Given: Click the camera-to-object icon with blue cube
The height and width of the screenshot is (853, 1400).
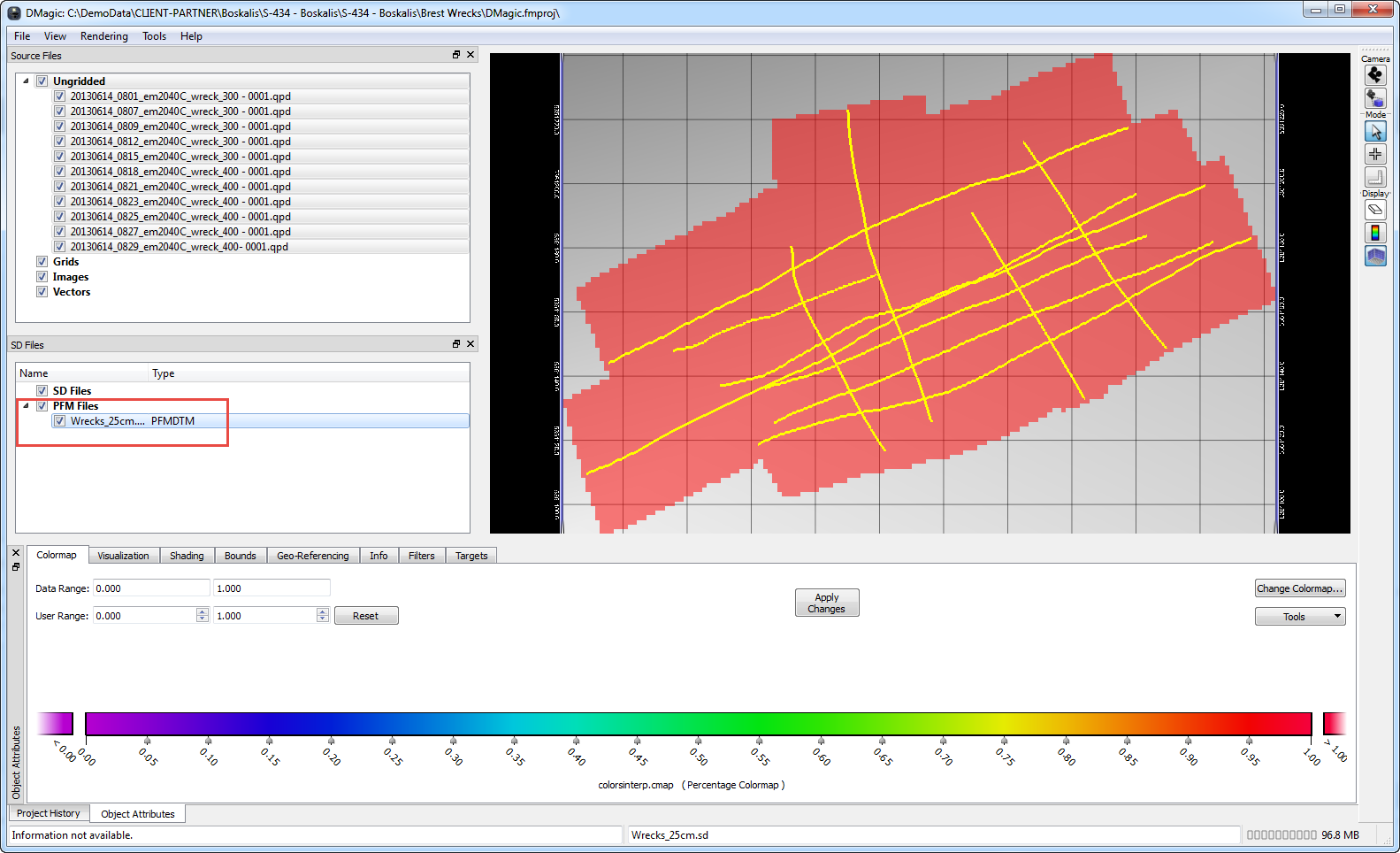Looking at the screenshot, I should pos(1375,98).
